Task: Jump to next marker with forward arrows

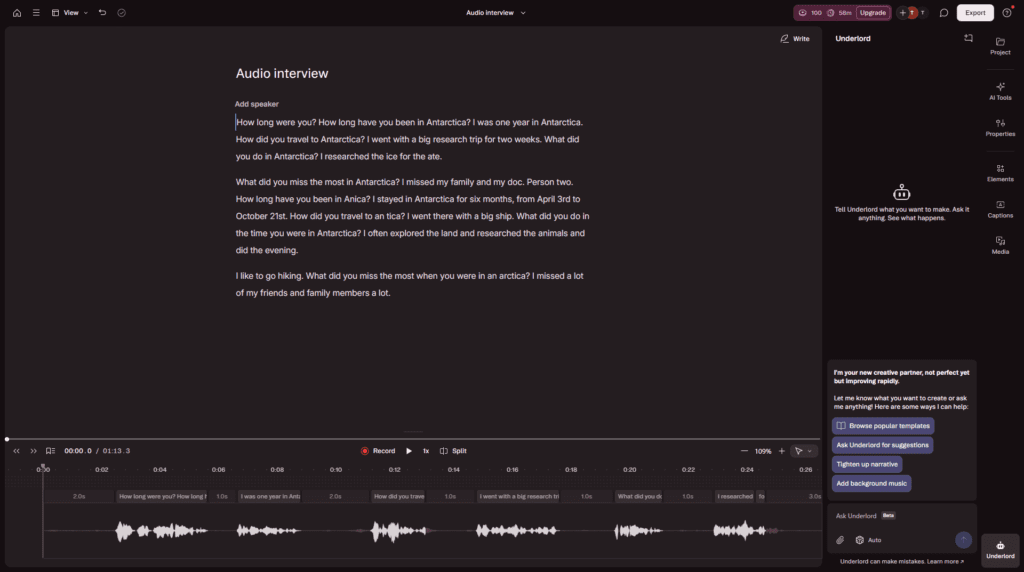Action: [33, 451]
